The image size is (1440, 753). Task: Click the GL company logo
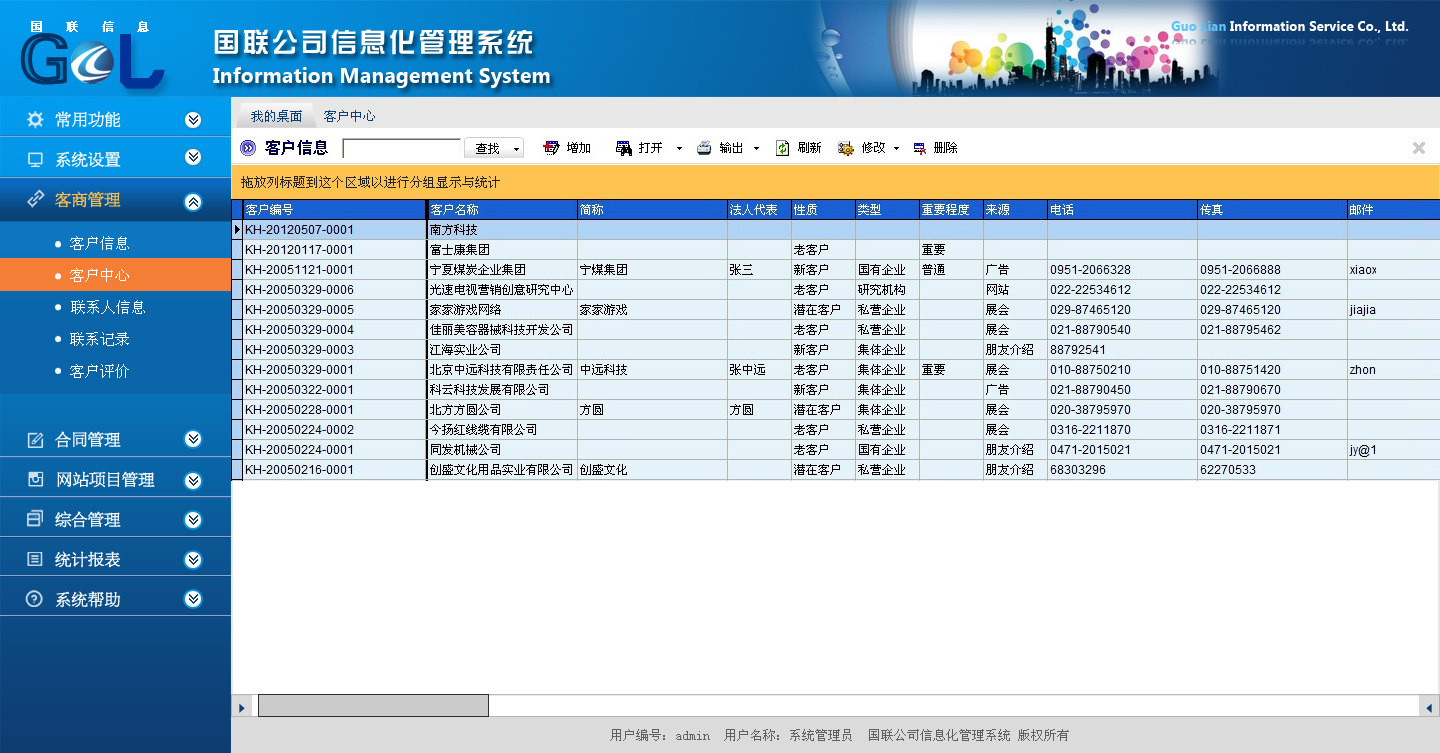coord(92,56)
